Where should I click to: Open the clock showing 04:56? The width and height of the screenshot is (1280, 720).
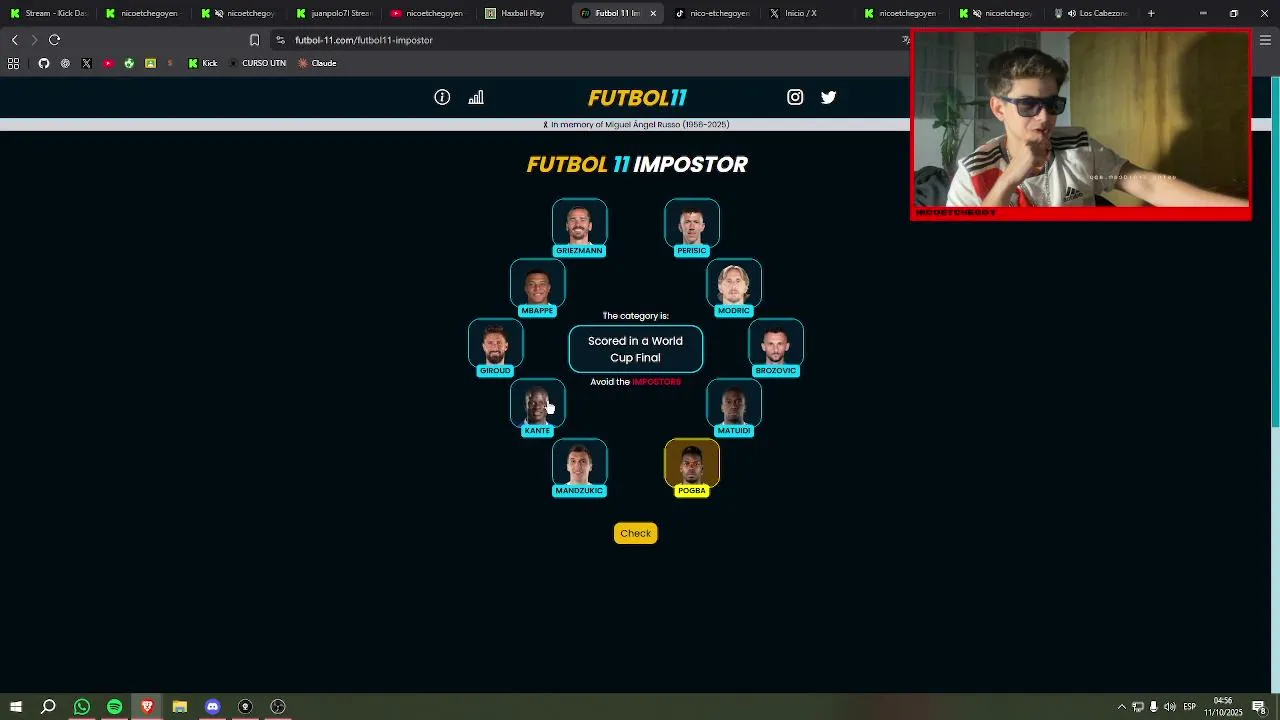pyautogui.click(x=1223, y=706)
